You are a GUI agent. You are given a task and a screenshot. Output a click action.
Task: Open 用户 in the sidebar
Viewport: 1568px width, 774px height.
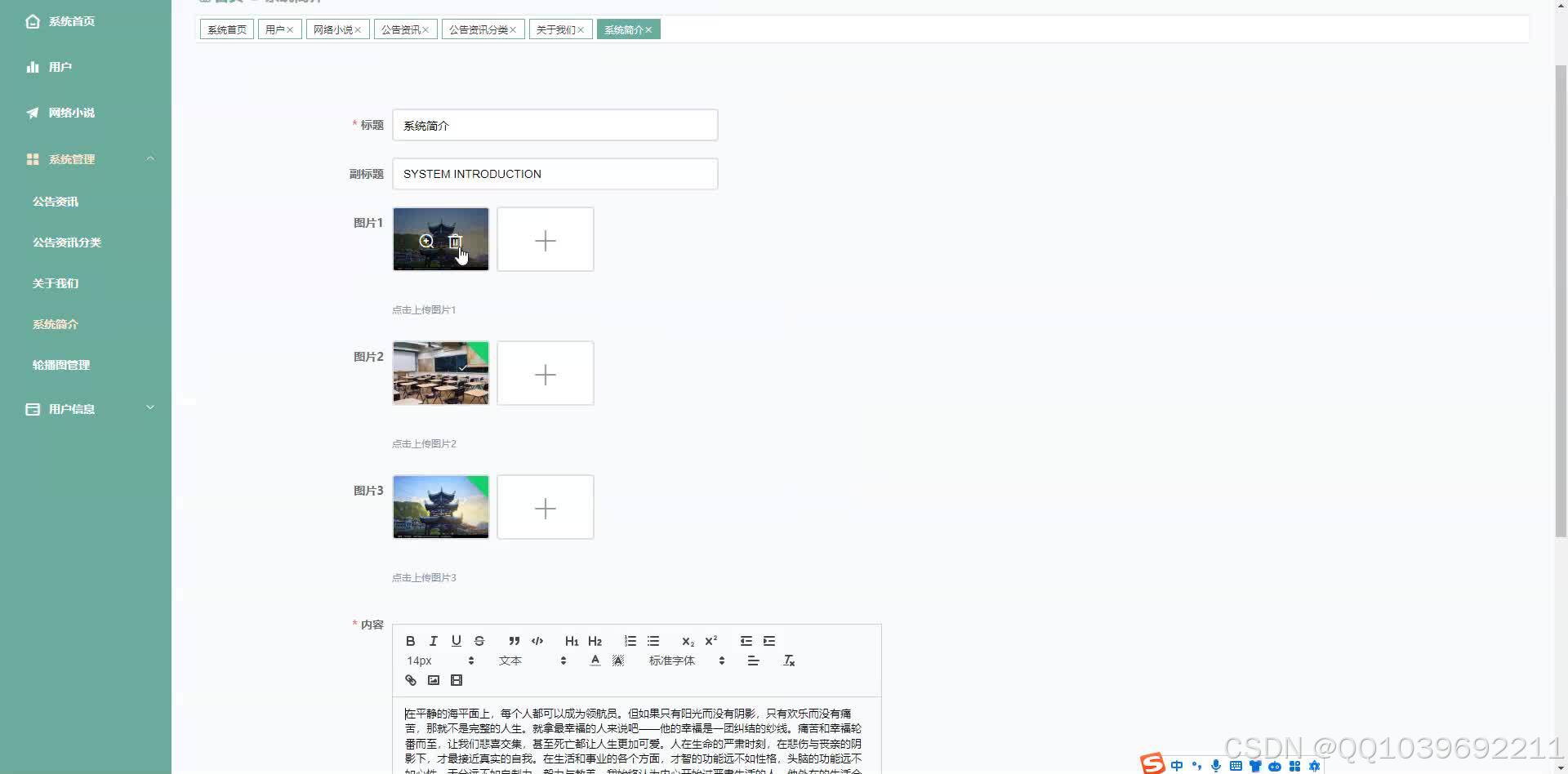tap(86, 67)
